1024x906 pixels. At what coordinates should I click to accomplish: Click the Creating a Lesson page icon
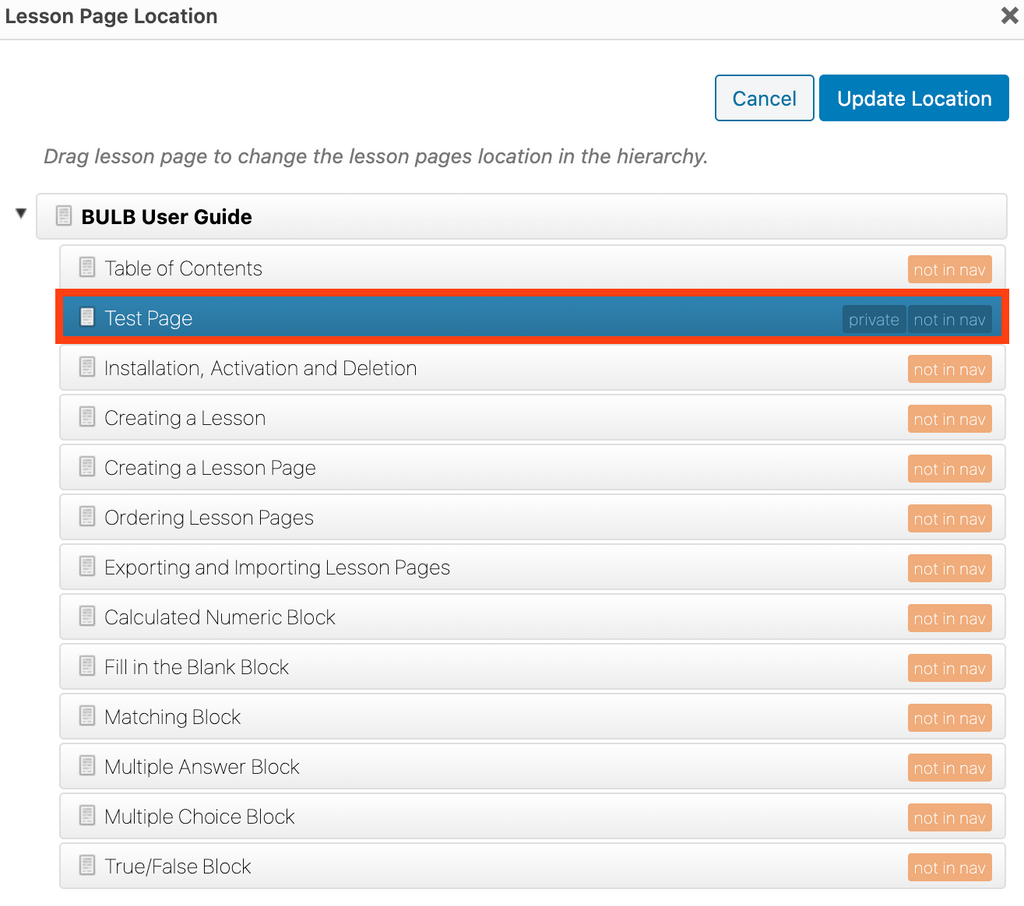(x=87, y=417)
